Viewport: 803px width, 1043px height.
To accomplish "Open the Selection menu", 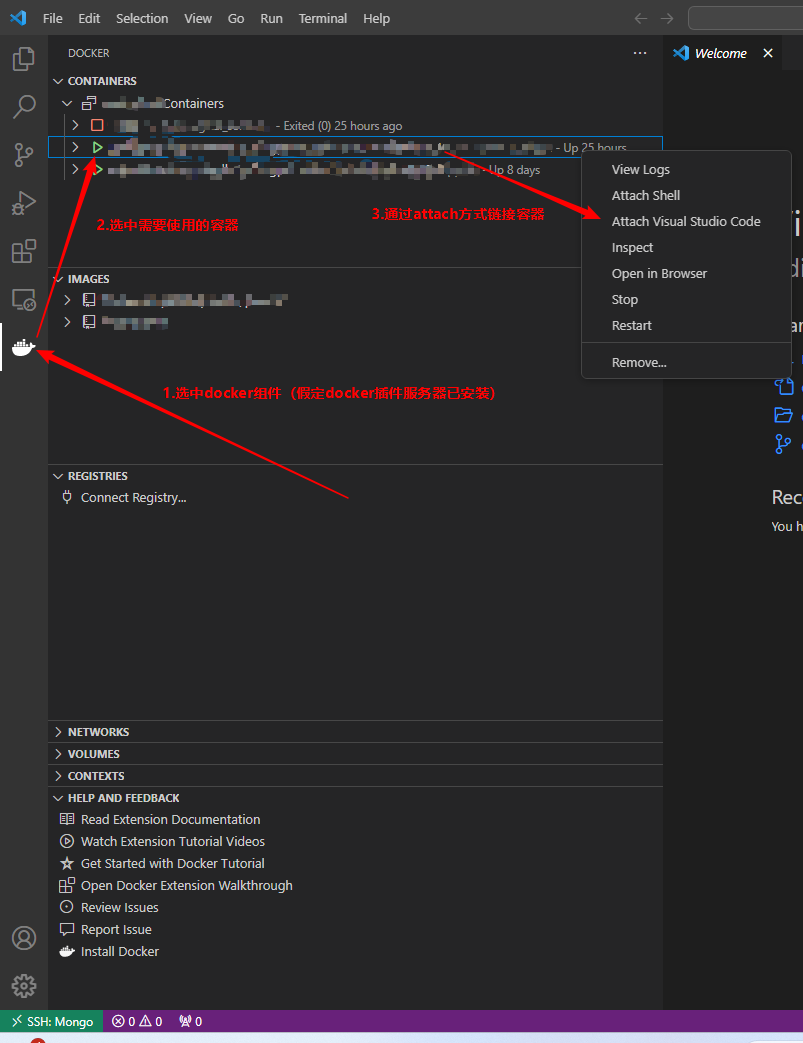I will tap(142, 19).
